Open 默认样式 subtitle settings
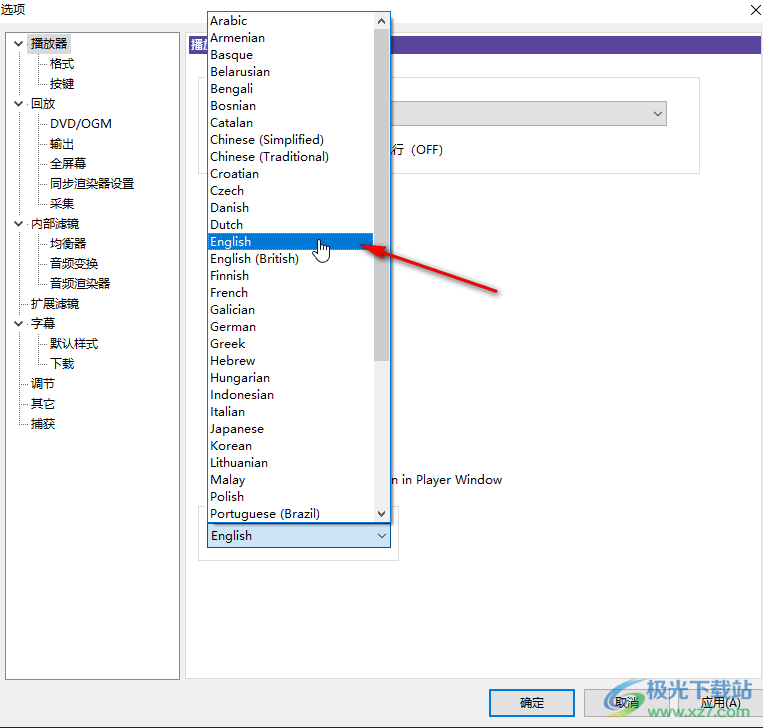The image size is (763, 728). pos(74,344)
